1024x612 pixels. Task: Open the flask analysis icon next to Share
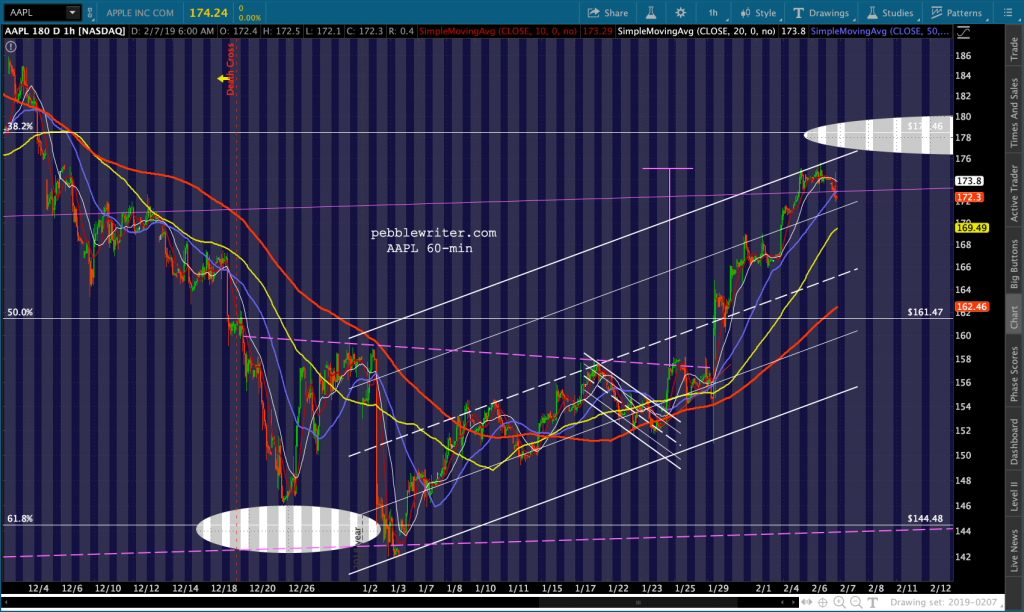point(650,12)
